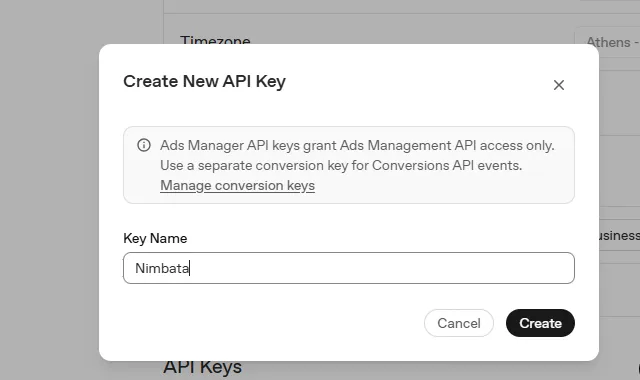The height and width of the screenshot is (380, 640).
Task: Click the Key Name label
Action: pos(155,238)
